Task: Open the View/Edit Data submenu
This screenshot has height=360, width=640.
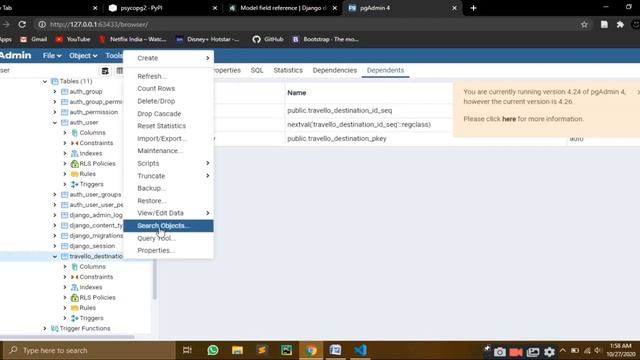Action: (x=168, y=213)
